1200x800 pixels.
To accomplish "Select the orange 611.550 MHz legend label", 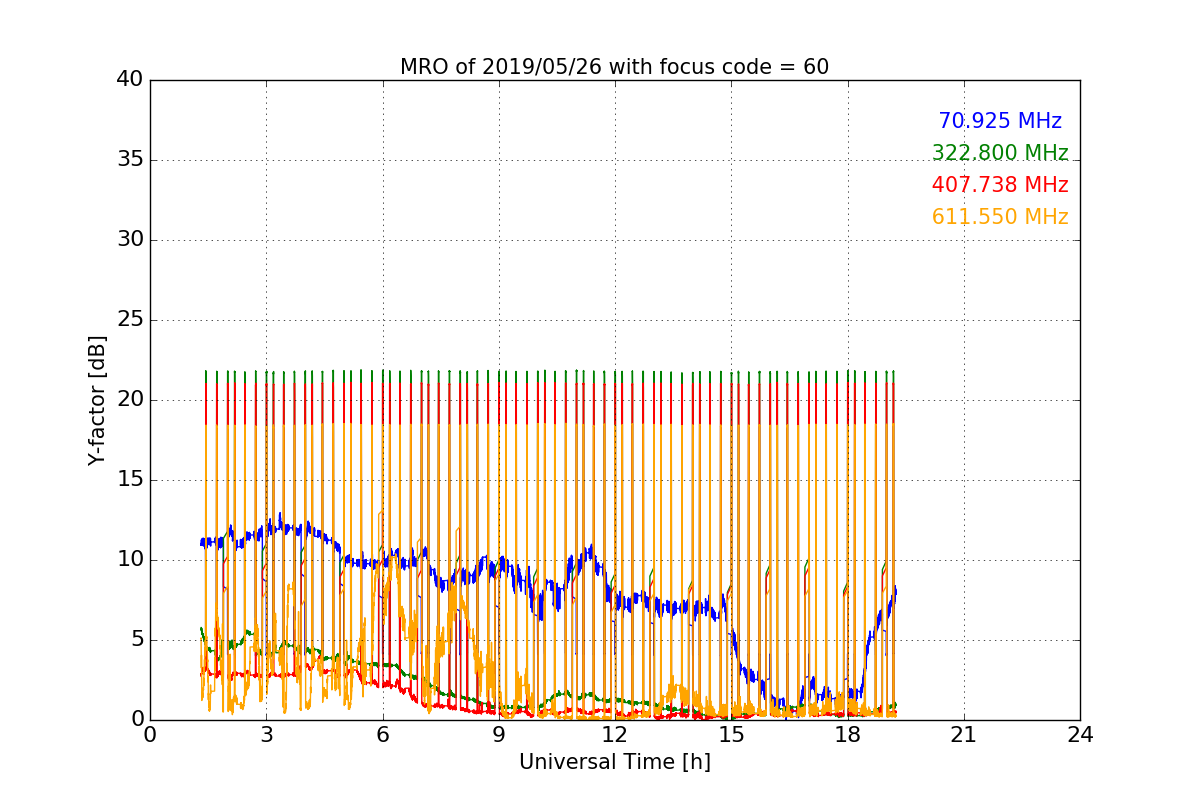I will coord(1000,217).
